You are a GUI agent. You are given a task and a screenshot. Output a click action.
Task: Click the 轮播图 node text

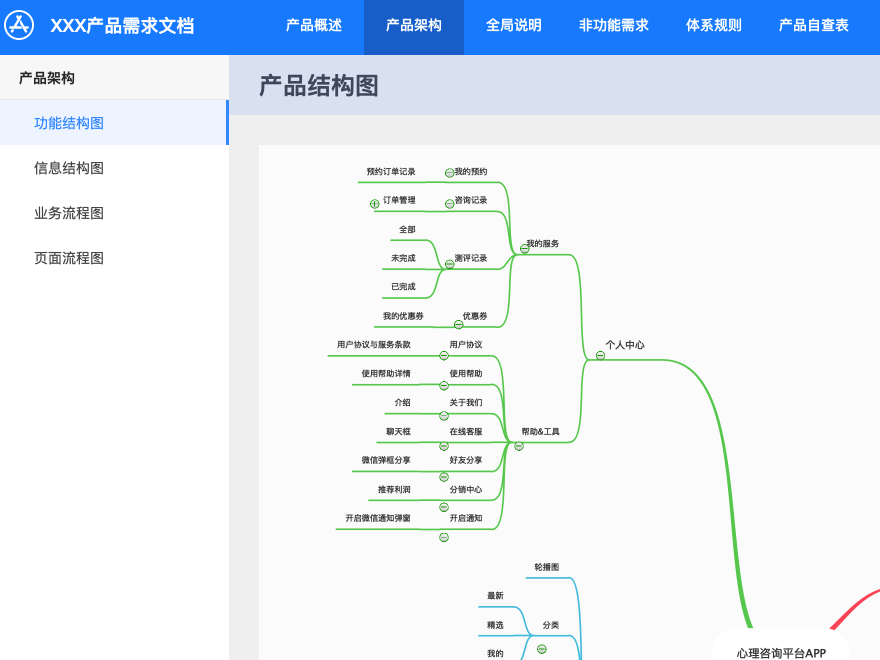547,567
